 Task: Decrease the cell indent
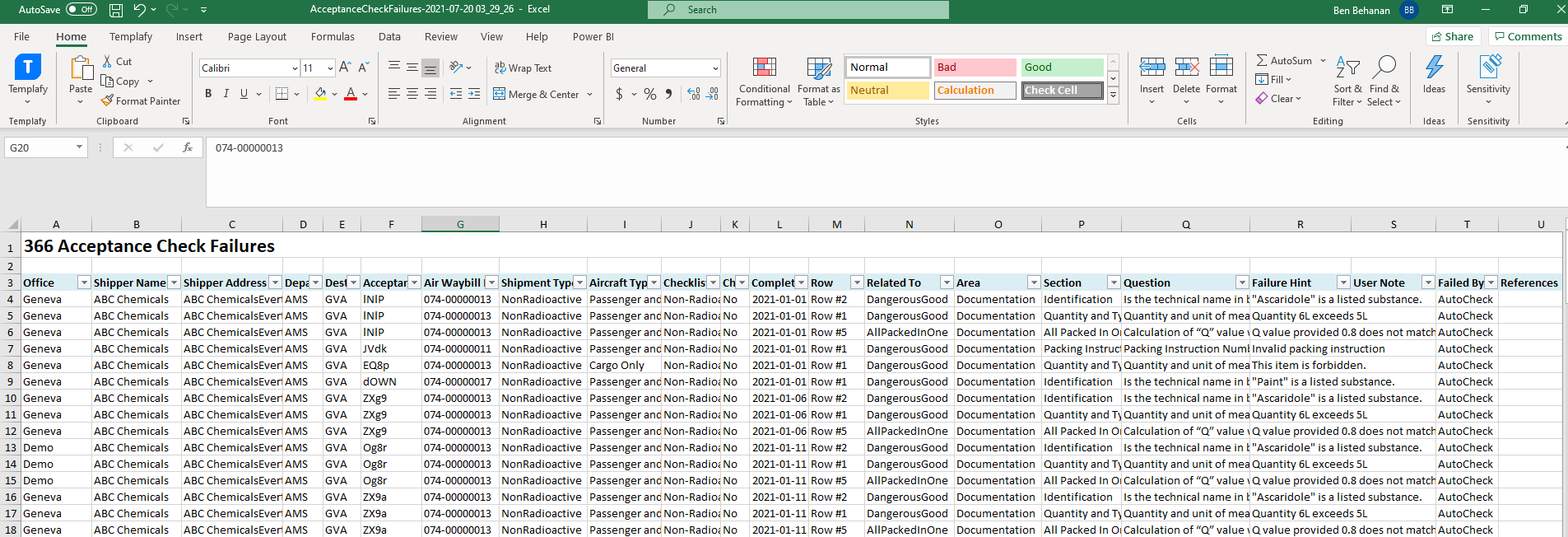click(456, 94)
